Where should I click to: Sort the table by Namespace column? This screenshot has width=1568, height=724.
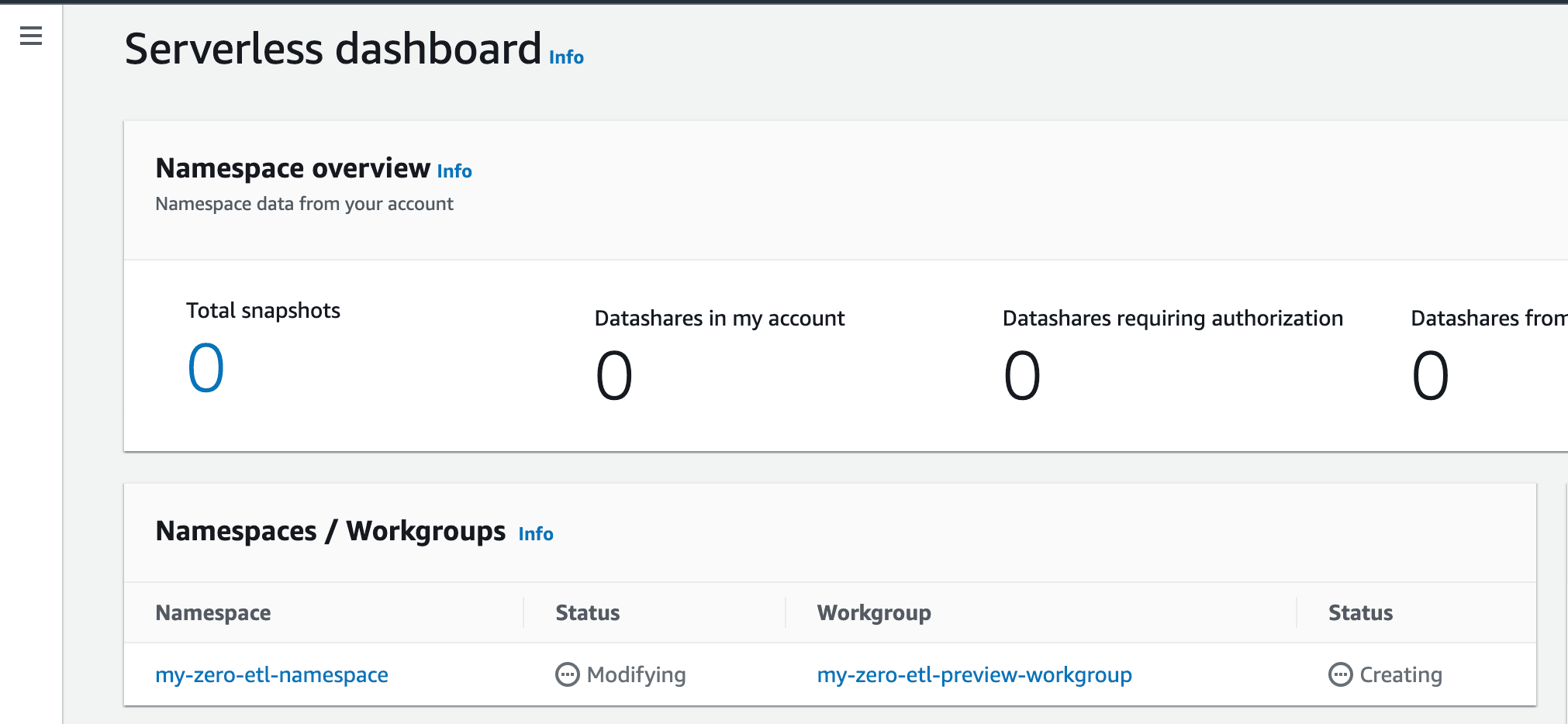[x=213, y=612]
